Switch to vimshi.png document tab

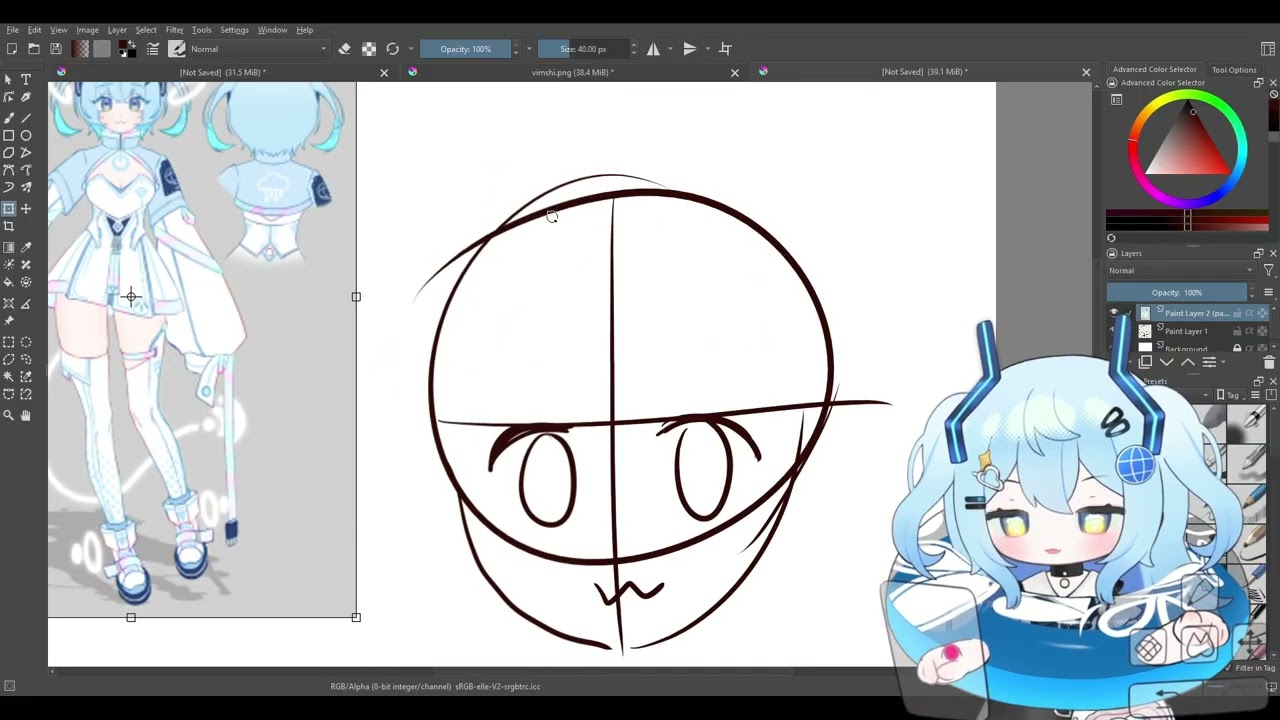pos(572,72)
